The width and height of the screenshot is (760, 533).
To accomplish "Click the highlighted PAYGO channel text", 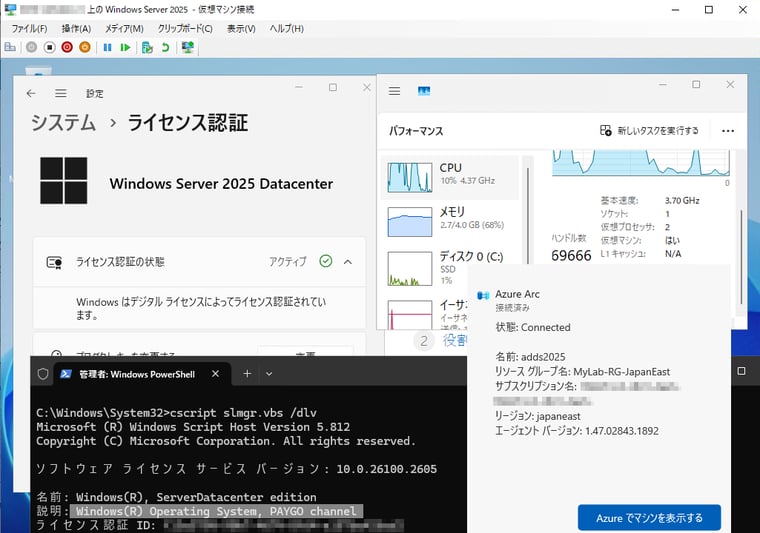I will click(x=216, y=511).
